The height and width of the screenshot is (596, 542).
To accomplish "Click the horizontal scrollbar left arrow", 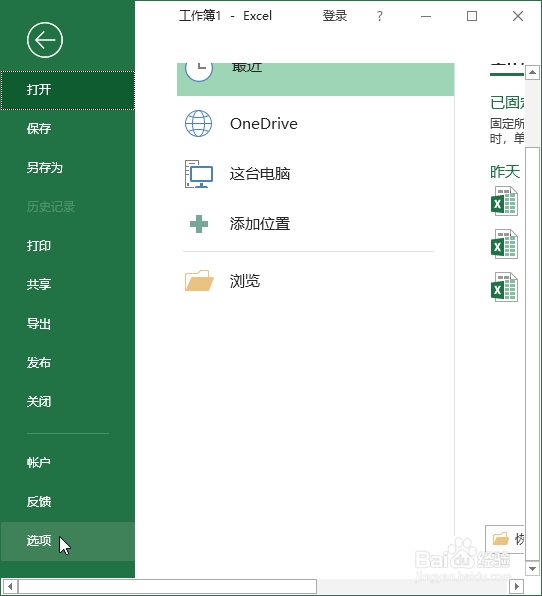I will (10, 586).
